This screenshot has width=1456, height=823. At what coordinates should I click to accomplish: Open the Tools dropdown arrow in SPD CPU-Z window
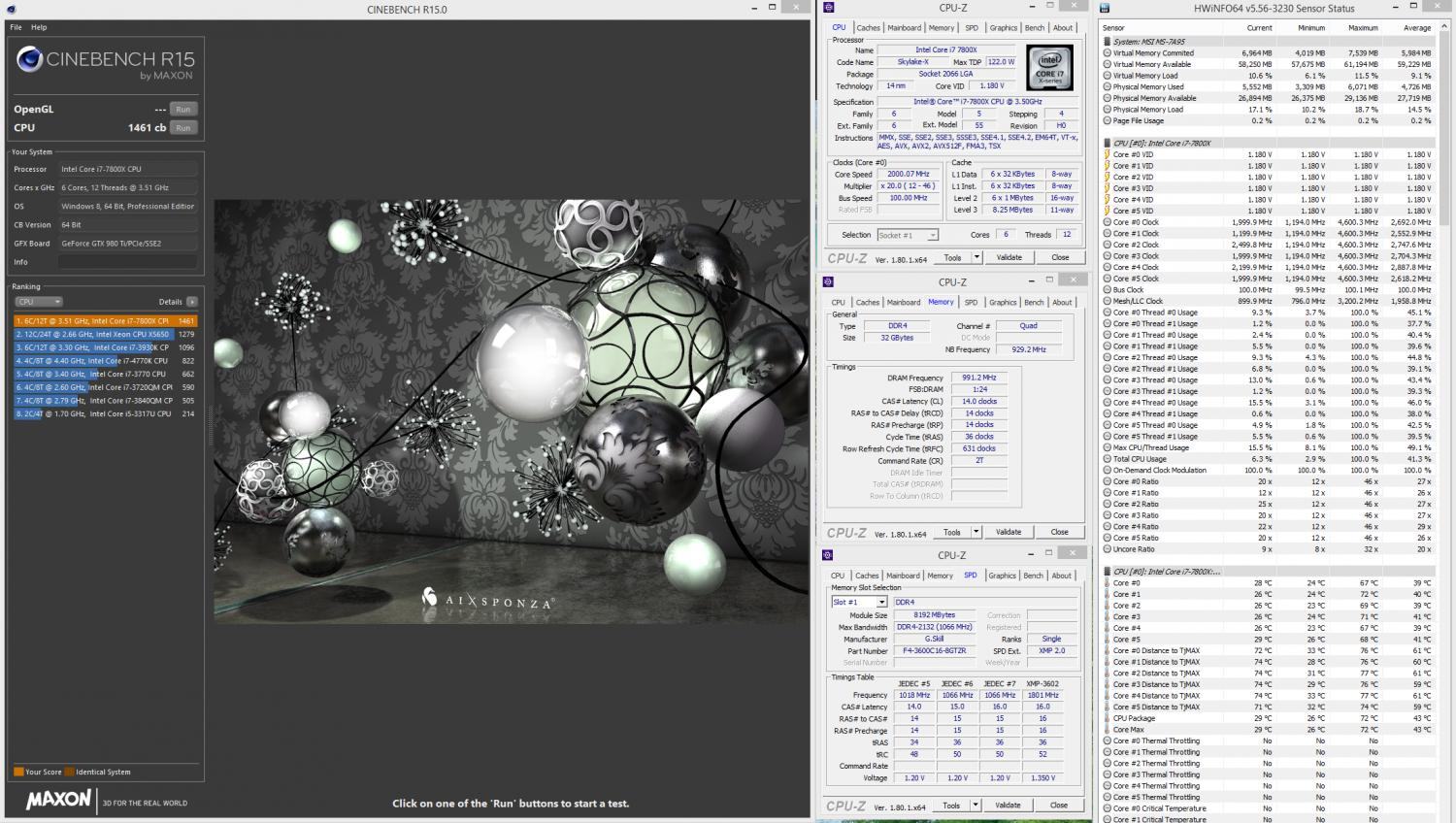coord(976,805)
